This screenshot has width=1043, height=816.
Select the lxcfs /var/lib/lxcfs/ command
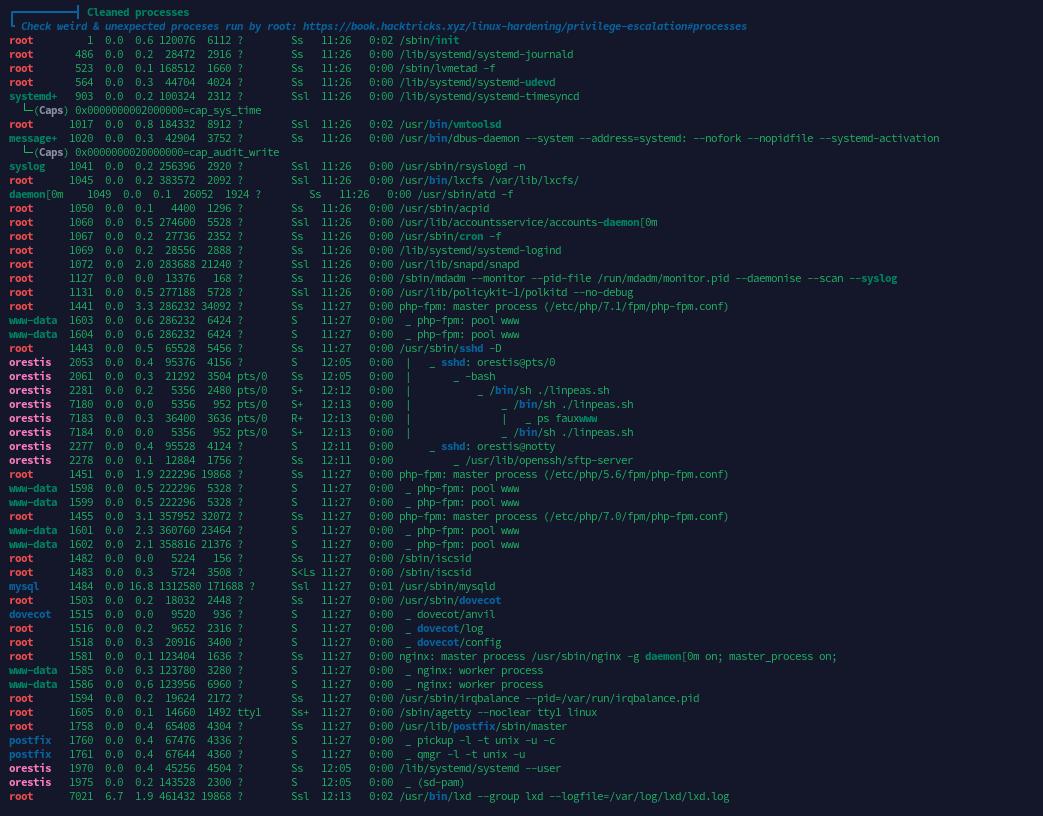tap(489, 180)
